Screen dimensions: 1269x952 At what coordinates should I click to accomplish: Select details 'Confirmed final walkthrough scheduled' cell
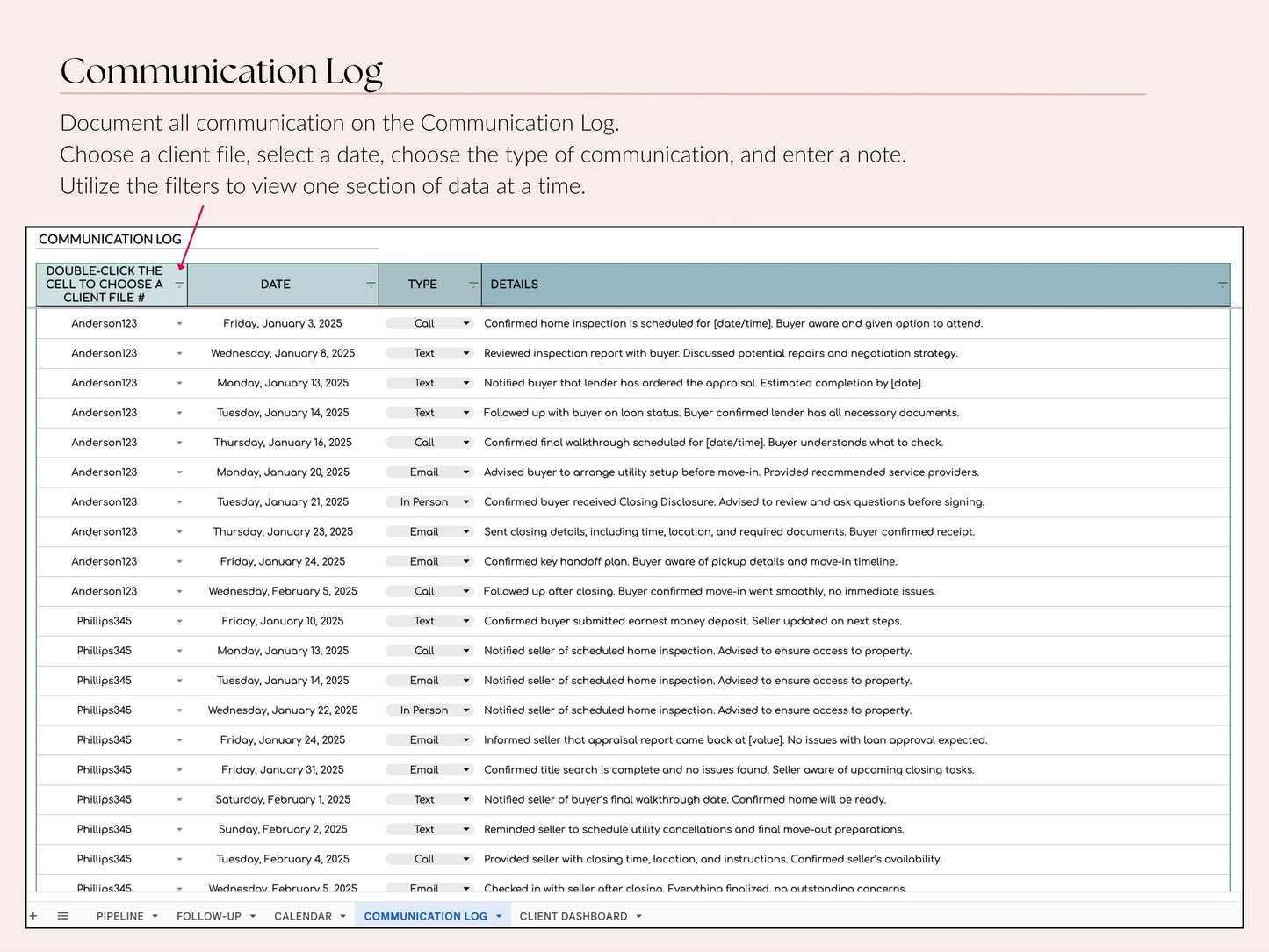[855, 443]
